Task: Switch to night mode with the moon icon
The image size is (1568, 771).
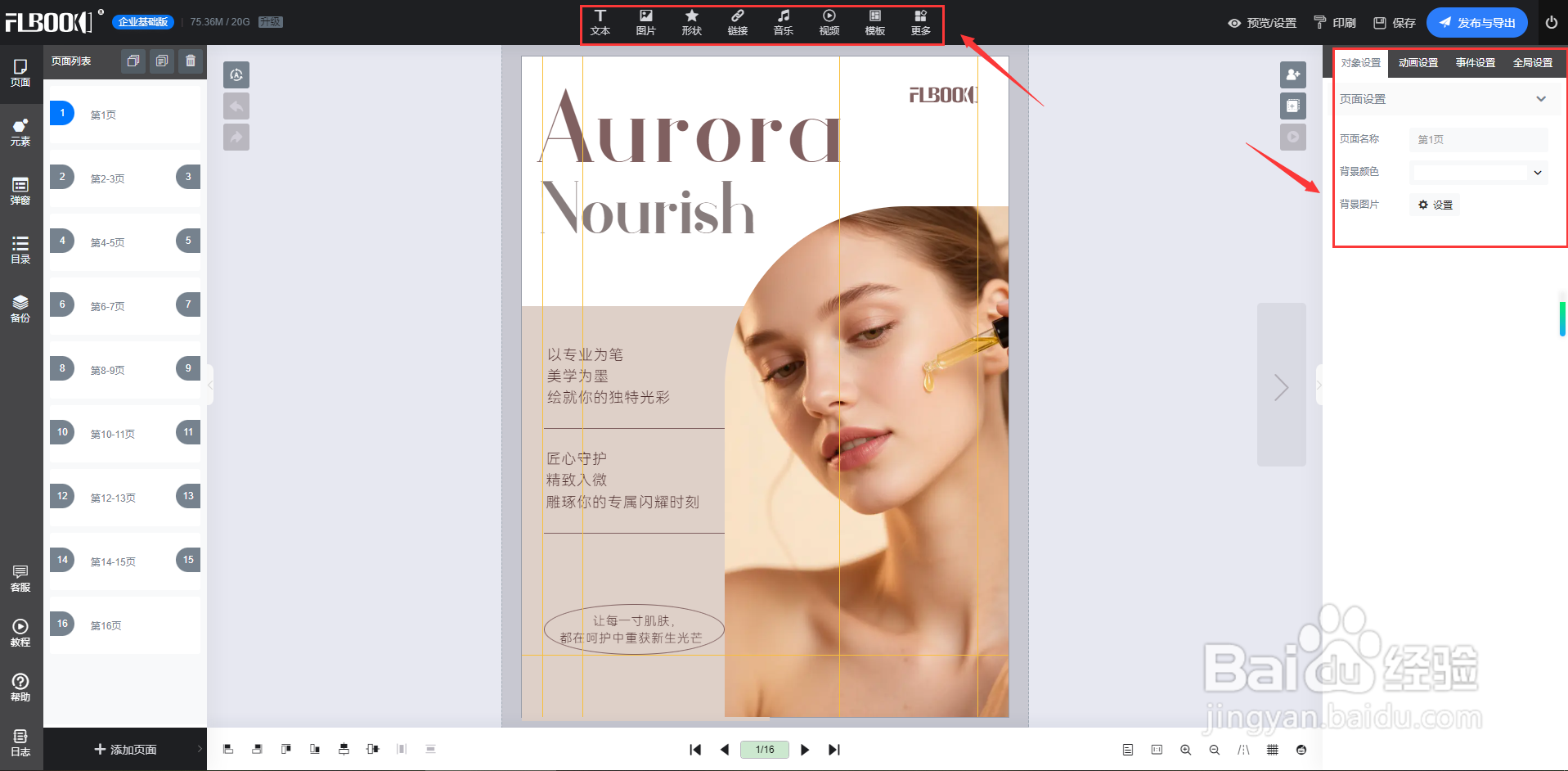Action: pos(1301,749)
